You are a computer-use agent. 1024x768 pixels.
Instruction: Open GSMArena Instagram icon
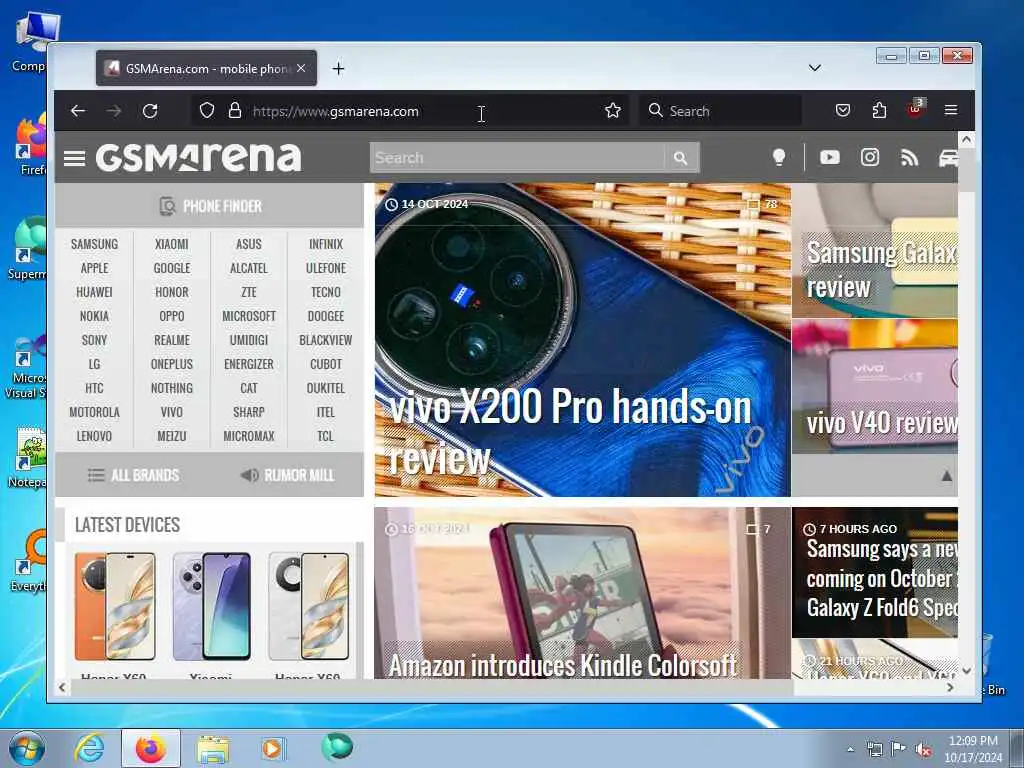[870, 157]
